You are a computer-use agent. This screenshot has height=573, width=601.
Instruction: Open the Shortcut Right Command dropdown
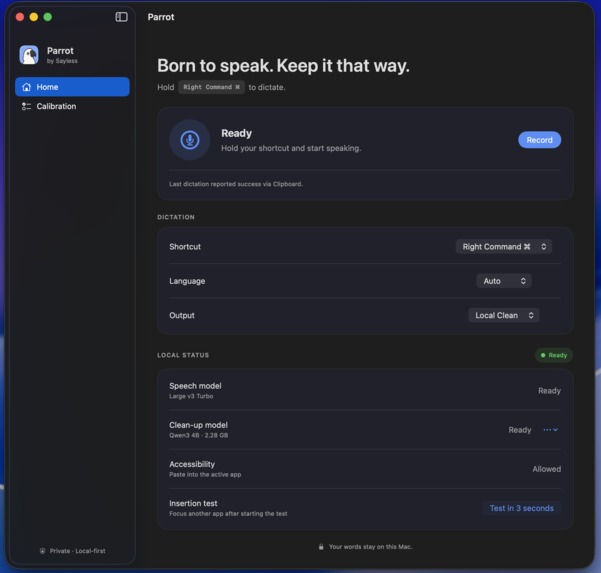click(504, 246)
